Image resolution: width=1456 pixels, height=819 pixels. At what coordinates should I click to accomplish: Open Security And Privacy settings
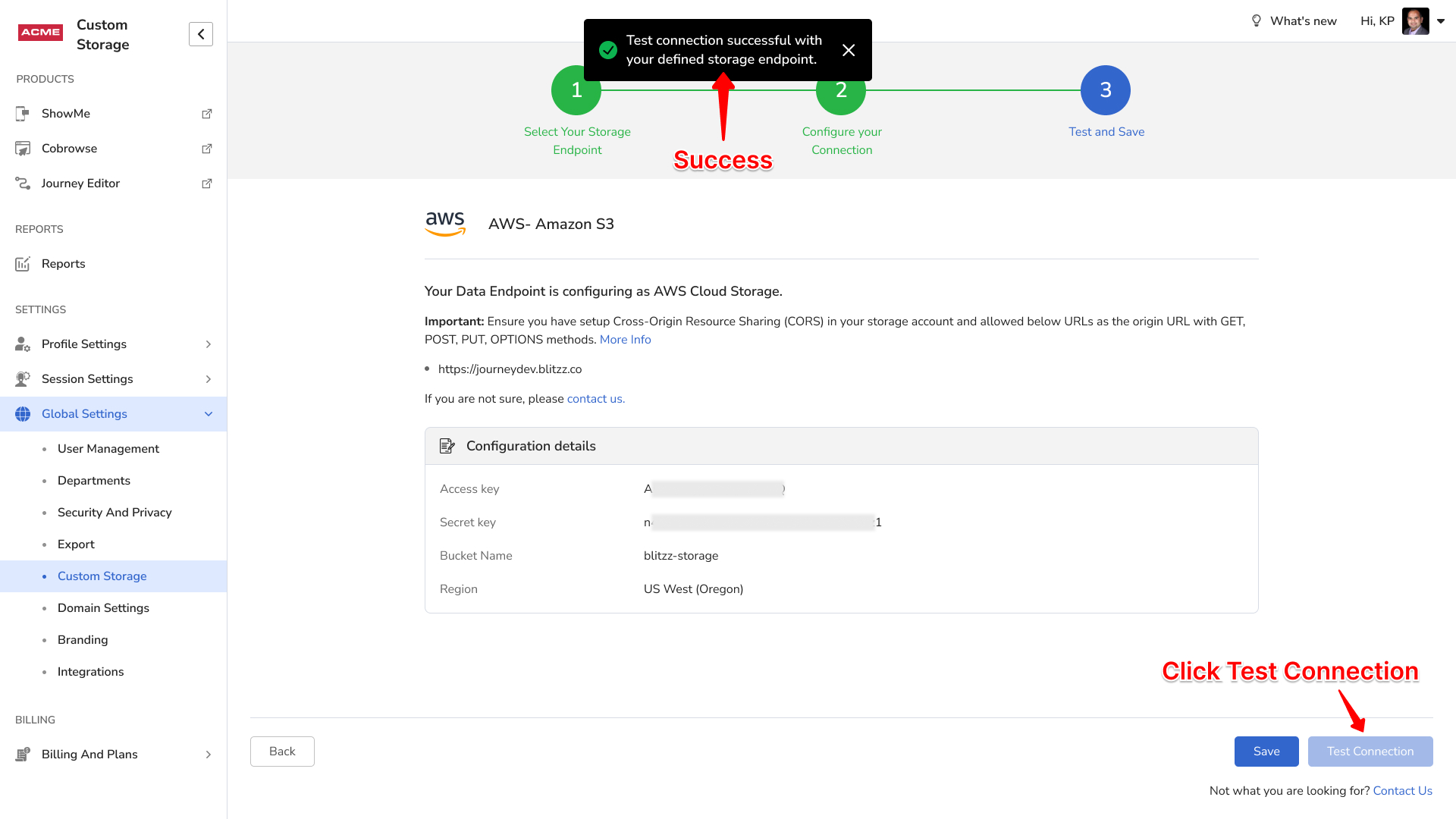pyautogui.click(x=115, y=513)
